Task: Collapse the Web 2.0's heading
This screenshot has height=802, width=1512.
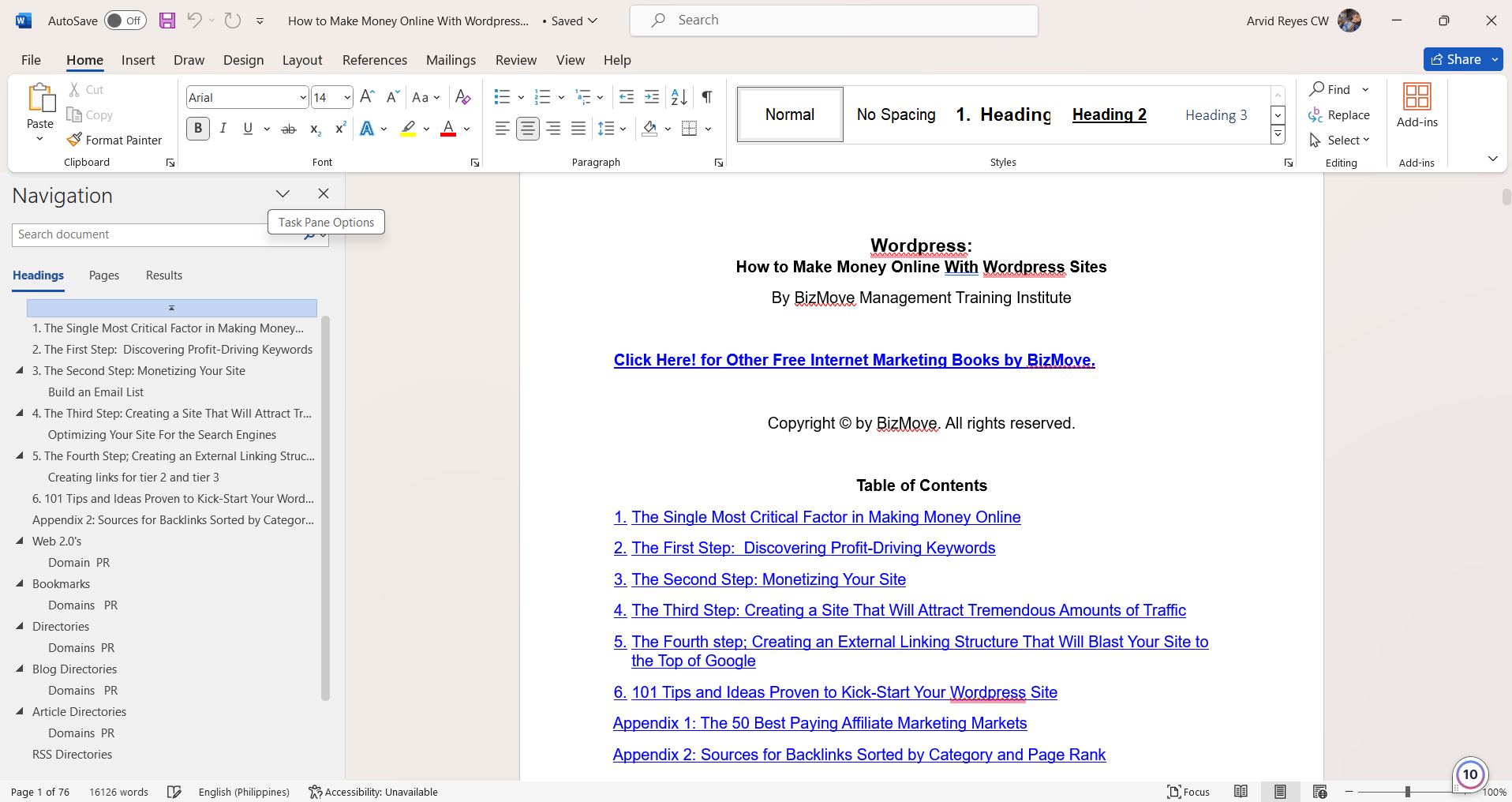Action: (20, 542)
